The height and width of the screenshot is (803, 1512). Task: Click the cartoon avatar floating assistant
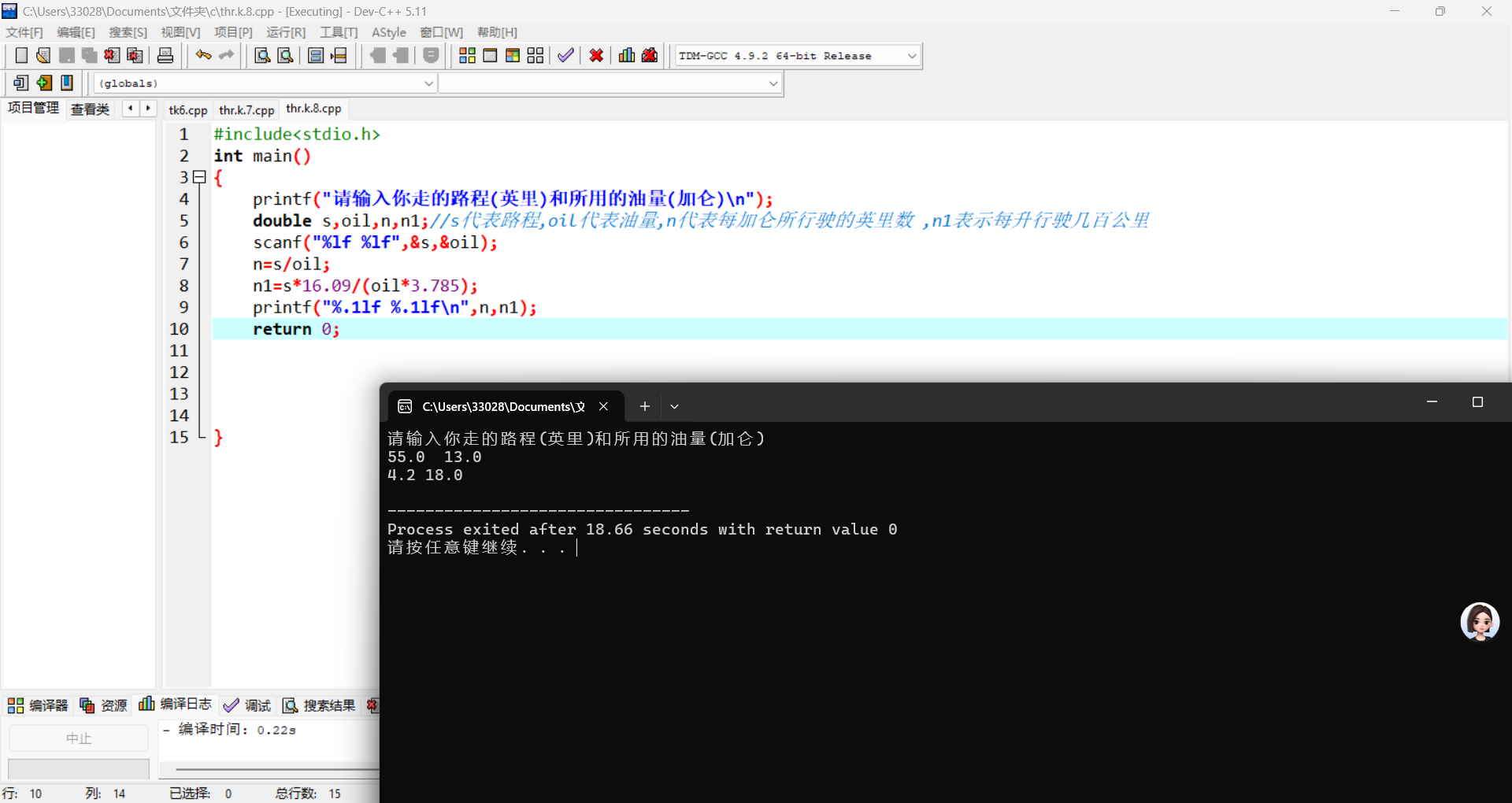[x=1480, y=622]
